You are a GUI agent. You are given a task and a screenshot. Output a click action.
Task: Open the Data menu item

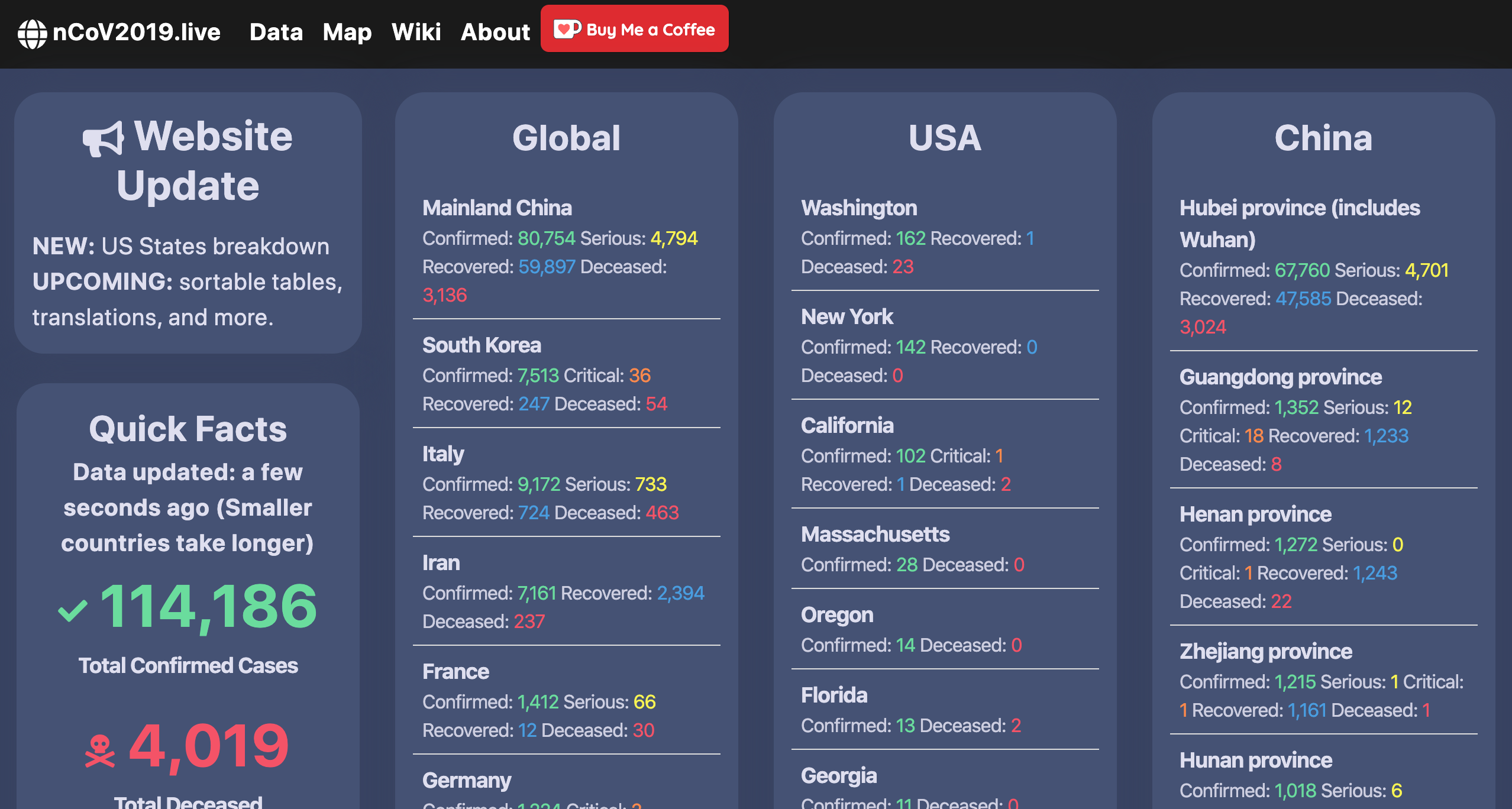click(x=276, y=32)
